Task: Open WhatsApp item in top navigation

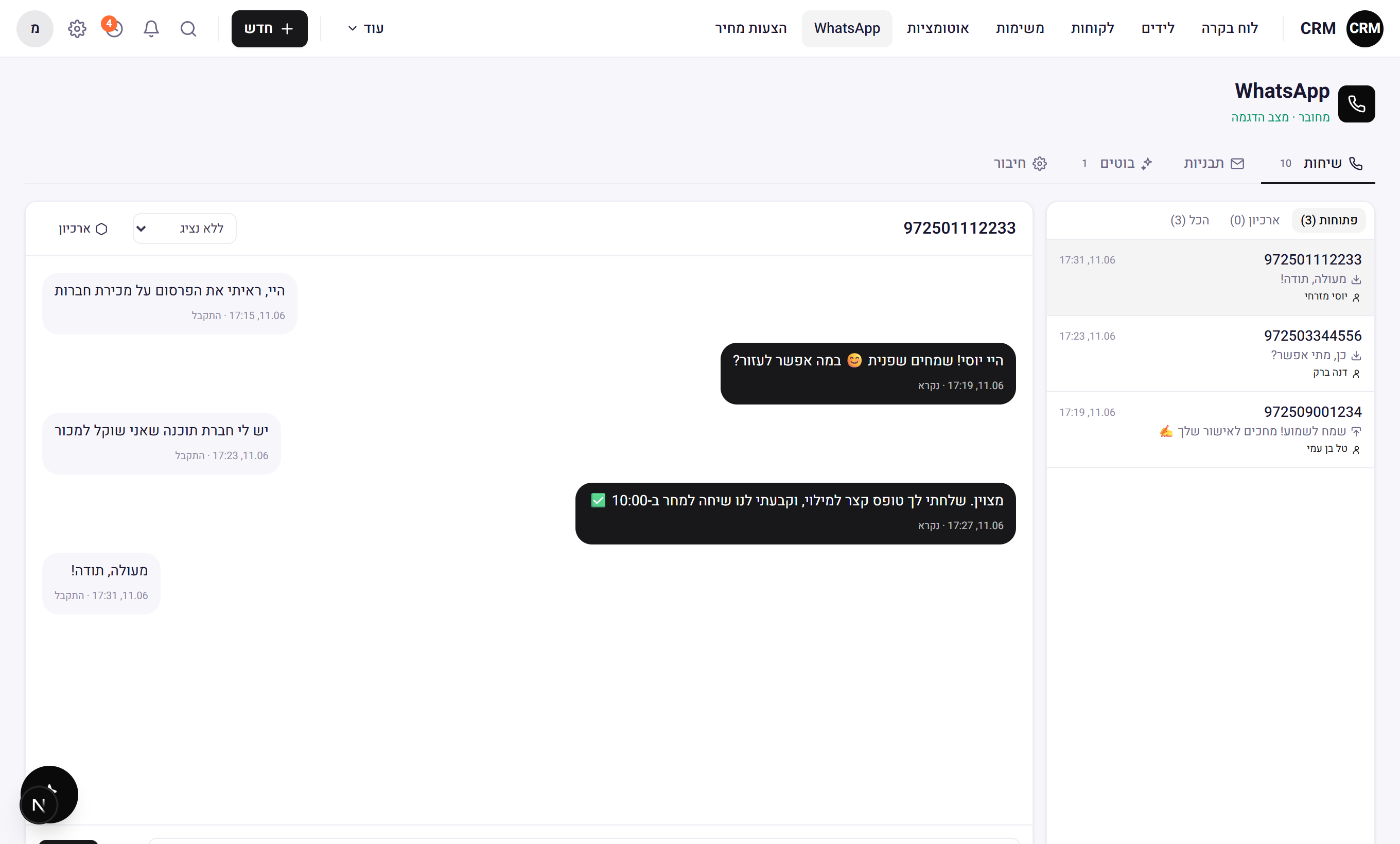Action: pyautogui.click(x=847, y=28)
